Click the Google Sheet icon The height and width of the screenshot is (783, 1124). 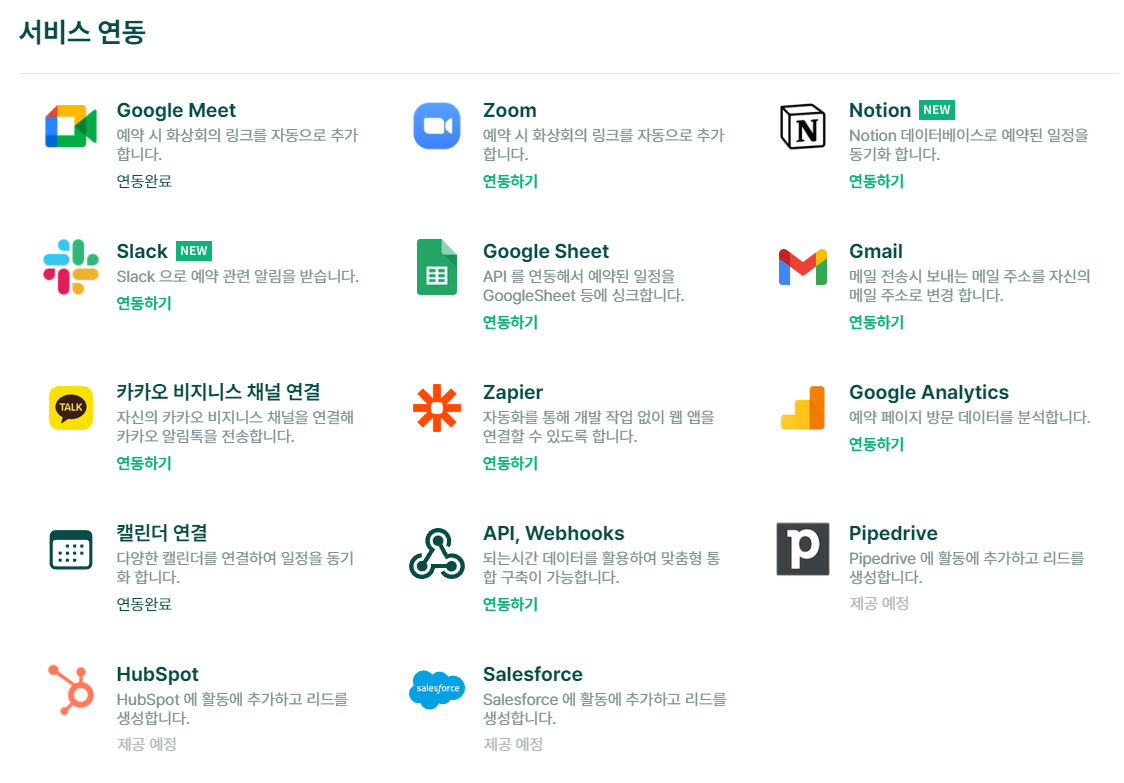437,267
